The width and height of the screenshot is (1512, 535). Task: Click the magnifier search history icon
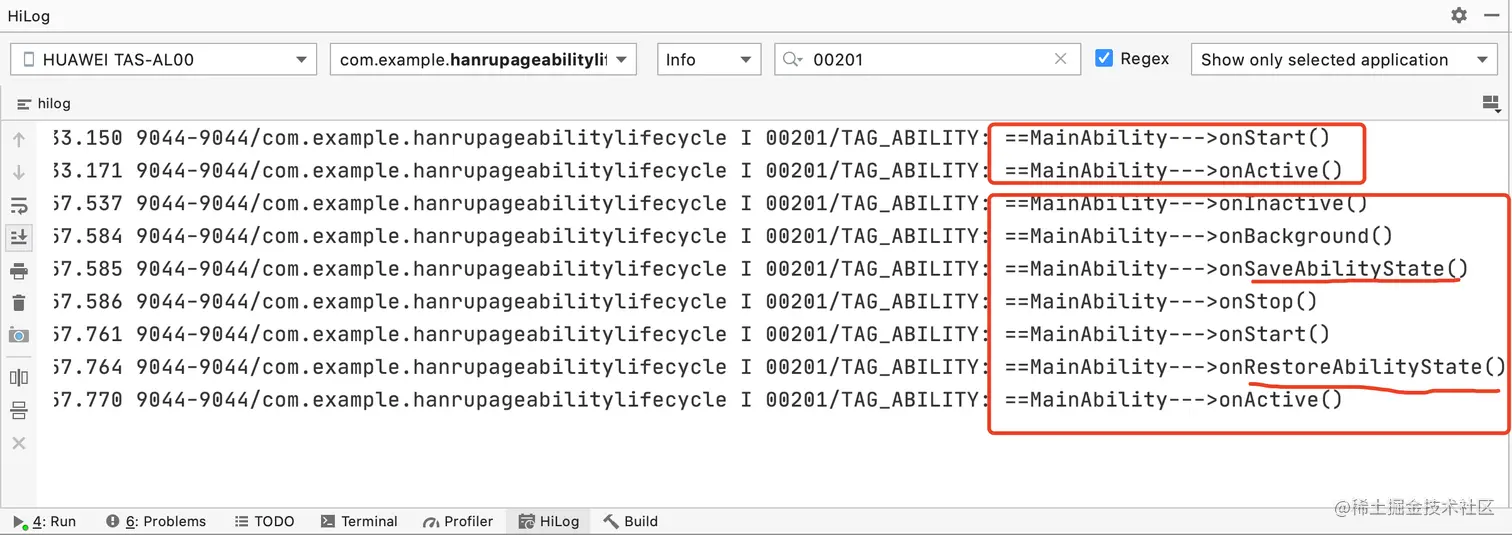(x=793, y=60)
